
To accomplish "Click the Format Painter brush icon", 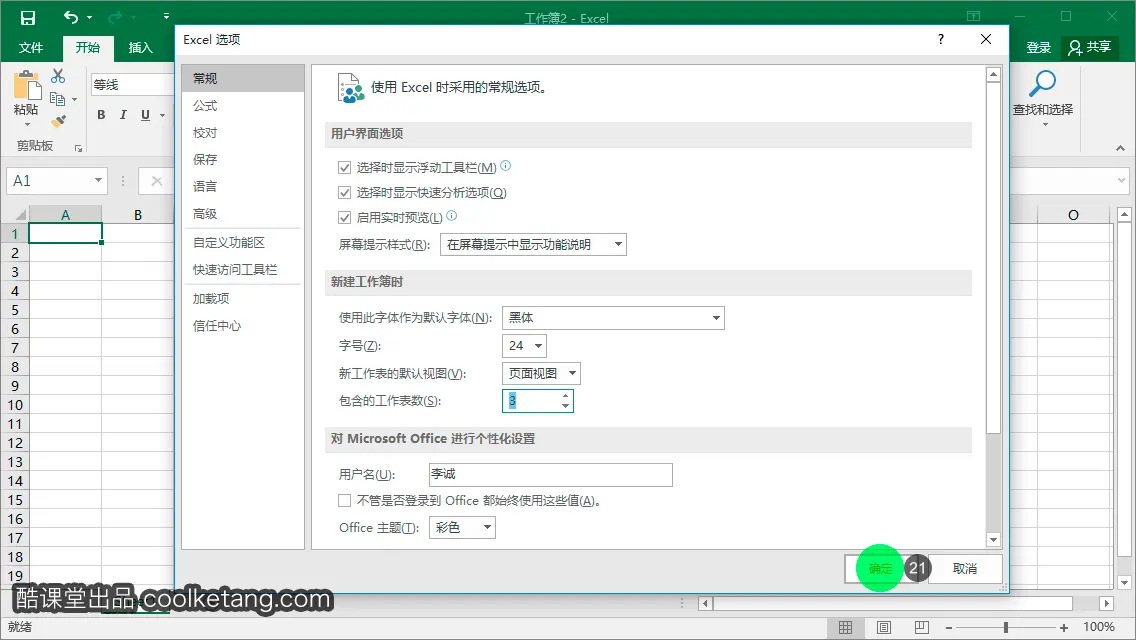I will [59, 121].
